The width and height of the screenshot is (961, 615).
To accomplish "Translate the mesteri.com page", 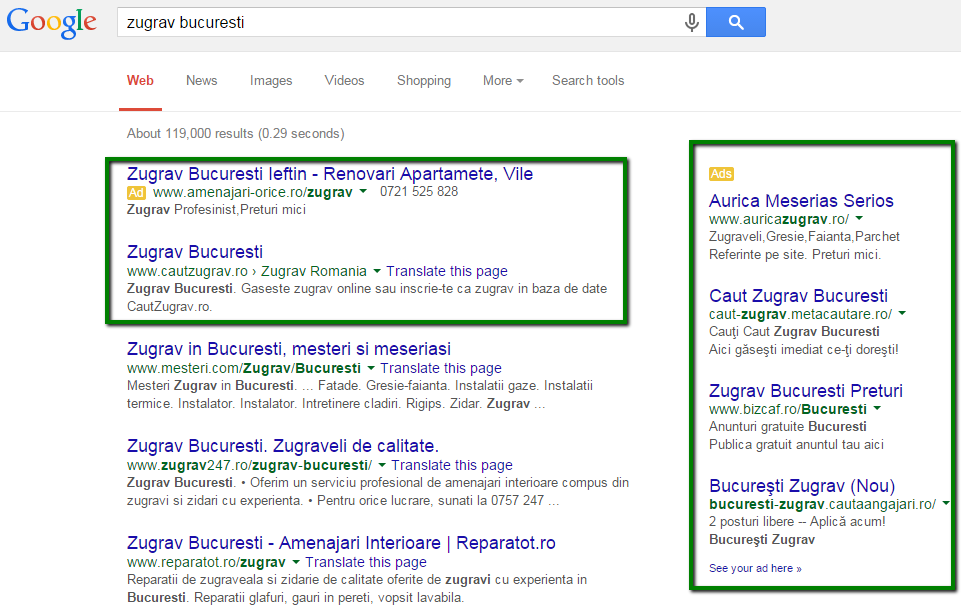I will (441, 368).
